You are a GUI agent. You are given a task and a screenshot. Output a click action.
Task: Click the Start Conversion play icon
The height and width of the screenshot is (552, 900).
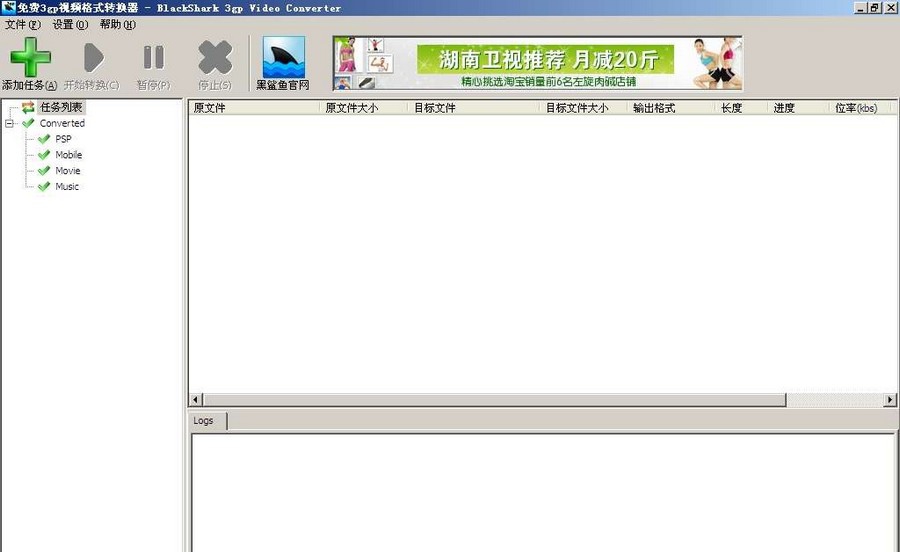[93, 57]
